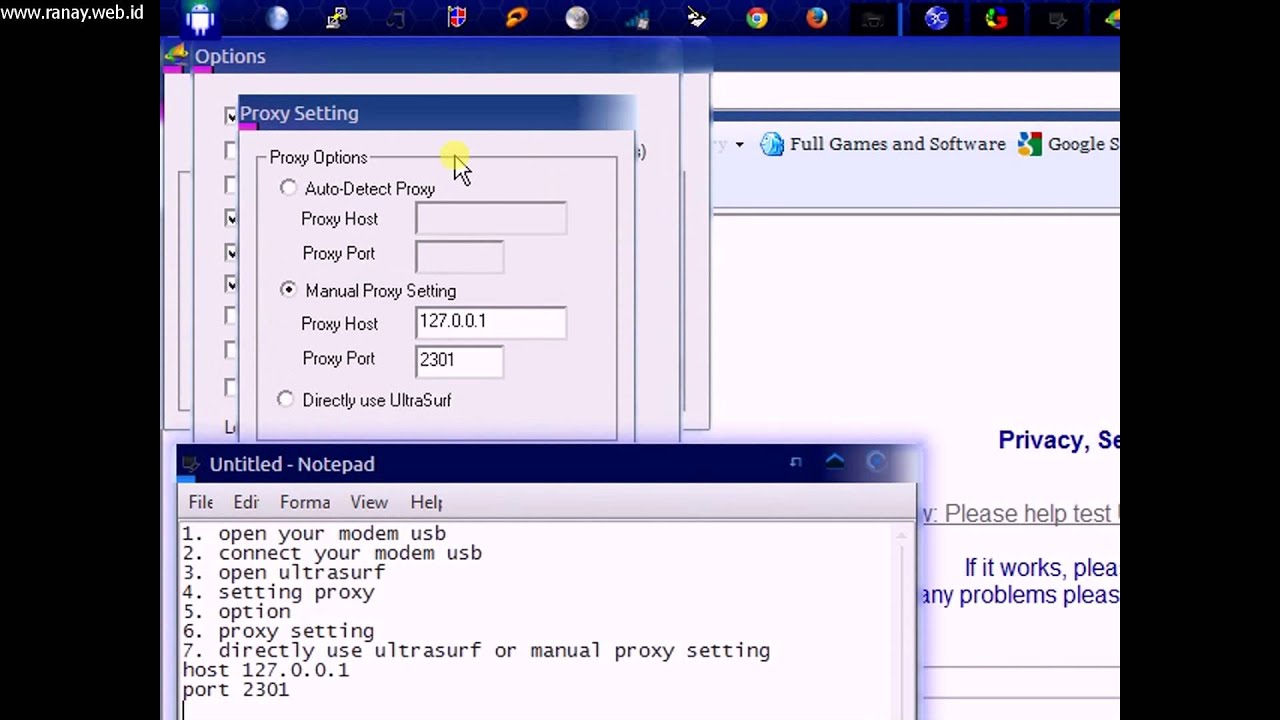Image resolution: width=1280 pixels, height=720 pixels.
Task: Click the Proxy Setting dialog title bar
Action: pos(437,113)
